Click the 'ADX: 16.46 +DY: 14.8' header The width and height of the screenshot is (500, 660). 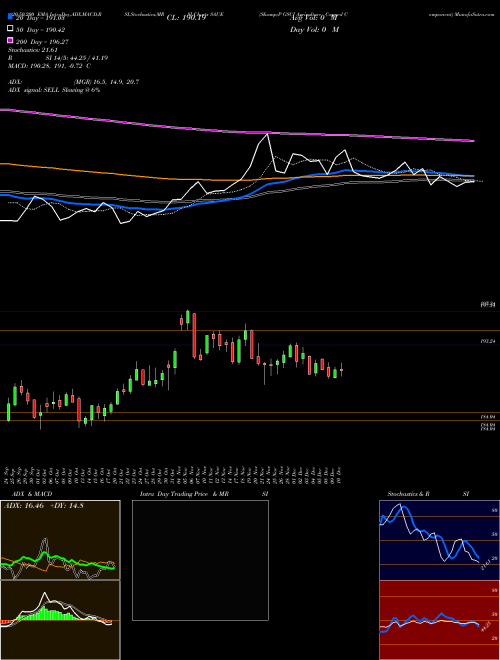click(x=44, y=506)
